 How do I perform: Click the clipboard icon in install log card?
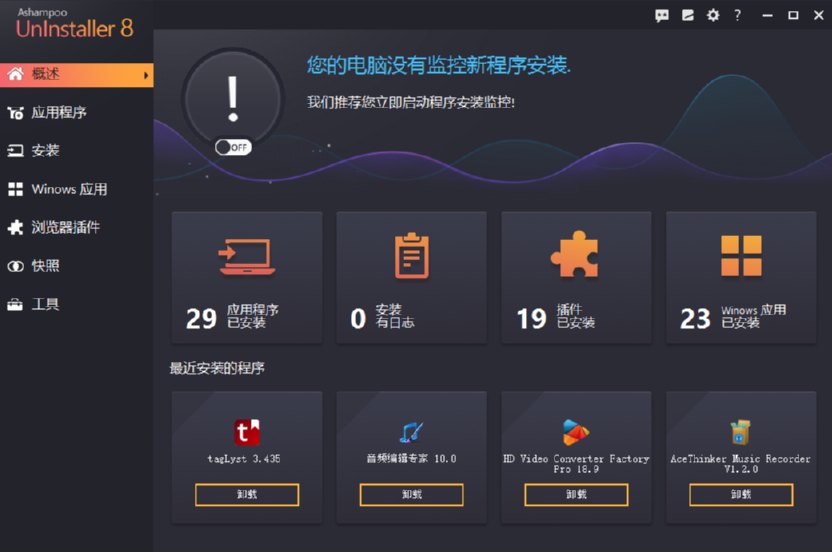(x=412, y=255)
